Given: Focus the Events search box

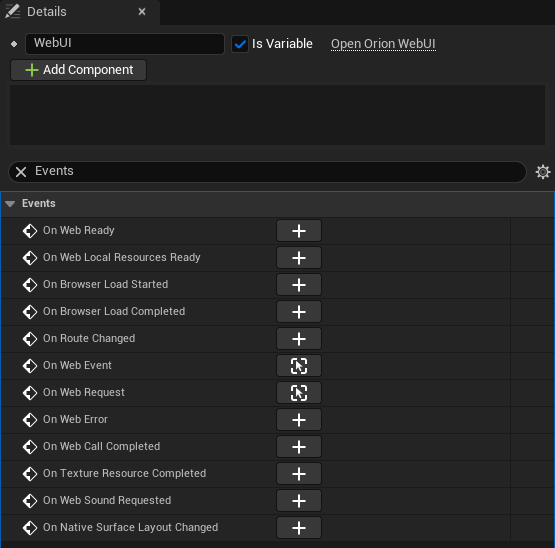Looking at the screenshot, I should pos(276,172).
